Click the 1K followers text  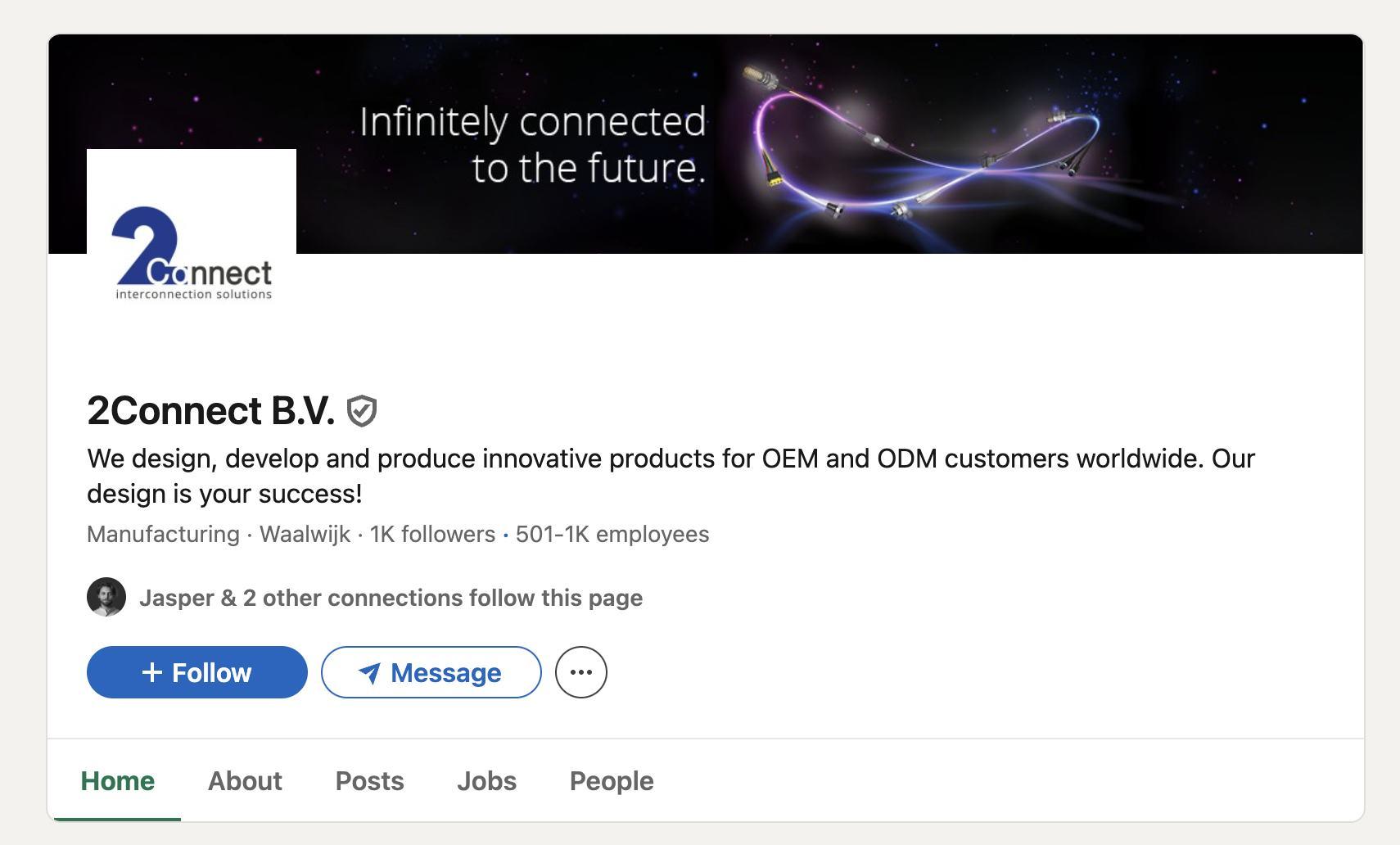pyautogui.click(x=432, y=534)
